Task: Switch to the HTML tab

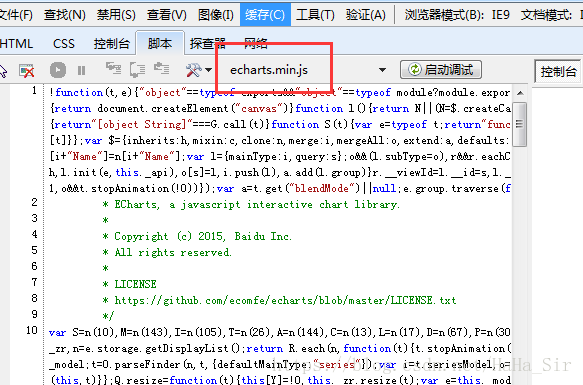Action: 16,44
